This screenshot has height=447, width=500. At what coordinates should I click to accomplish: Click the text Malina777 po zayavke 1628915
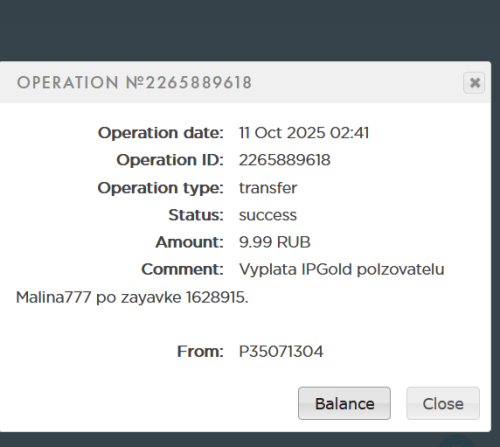(x=132, y=297)
